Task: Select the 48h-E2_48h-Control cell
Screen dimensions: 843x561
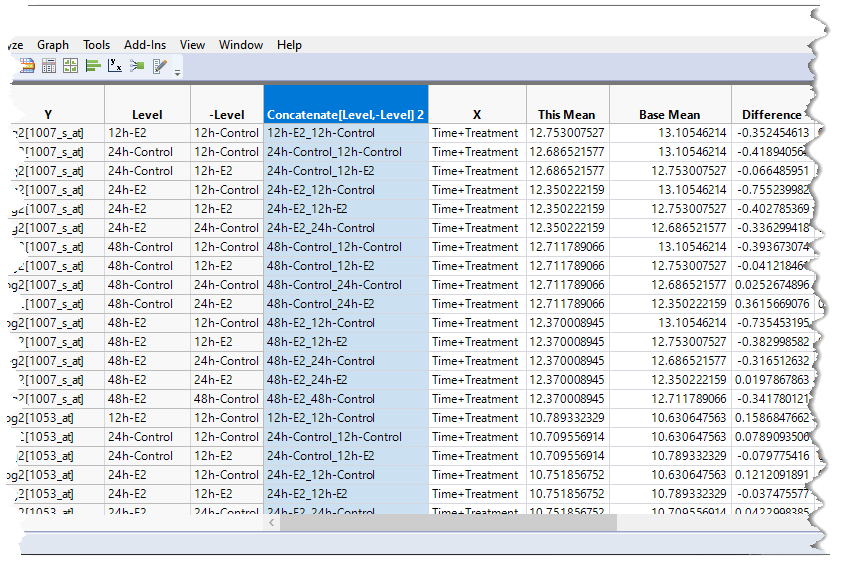Action: 335,399
